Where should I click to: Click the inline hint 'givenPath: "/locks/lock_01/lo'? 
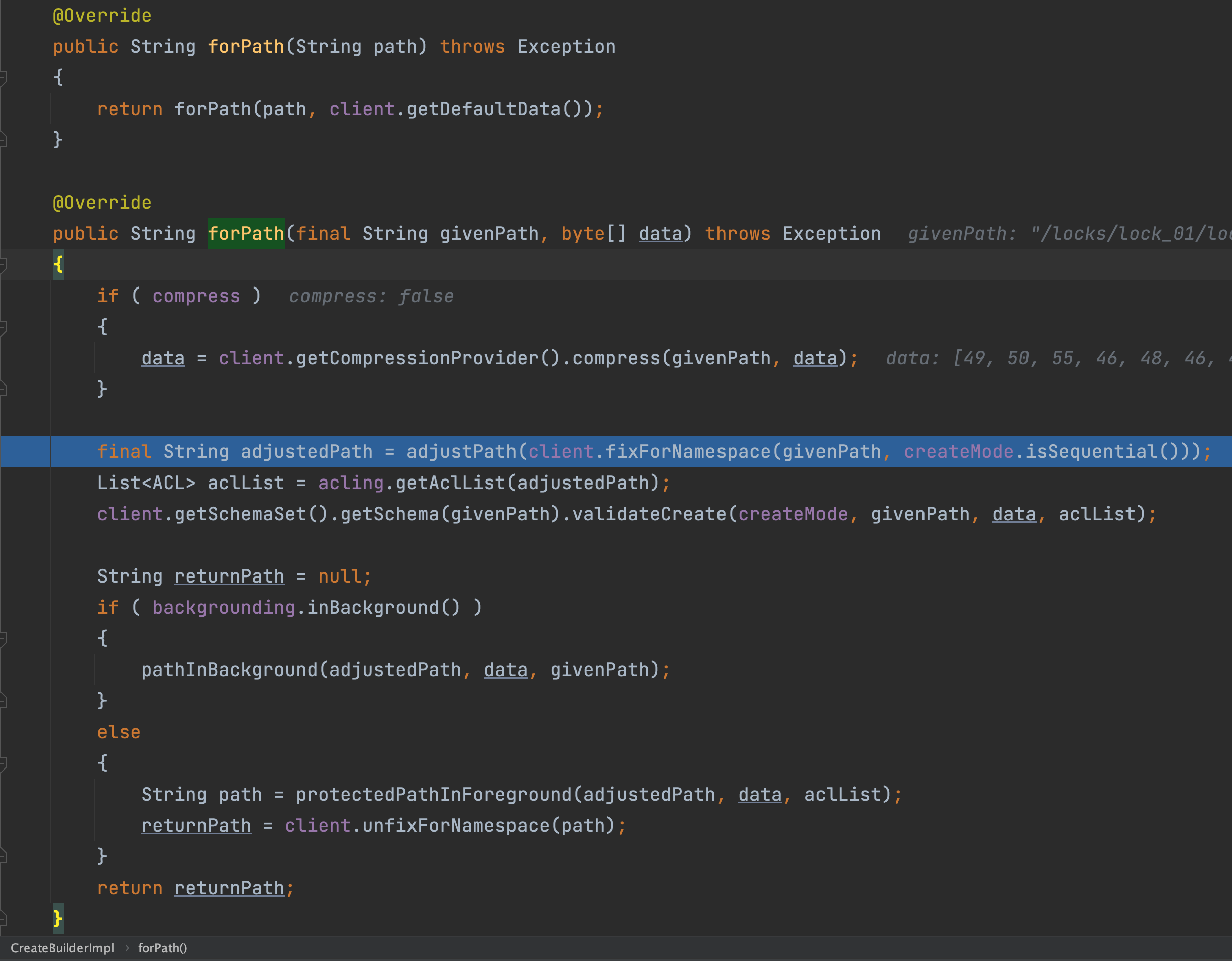coord(1070,234)
